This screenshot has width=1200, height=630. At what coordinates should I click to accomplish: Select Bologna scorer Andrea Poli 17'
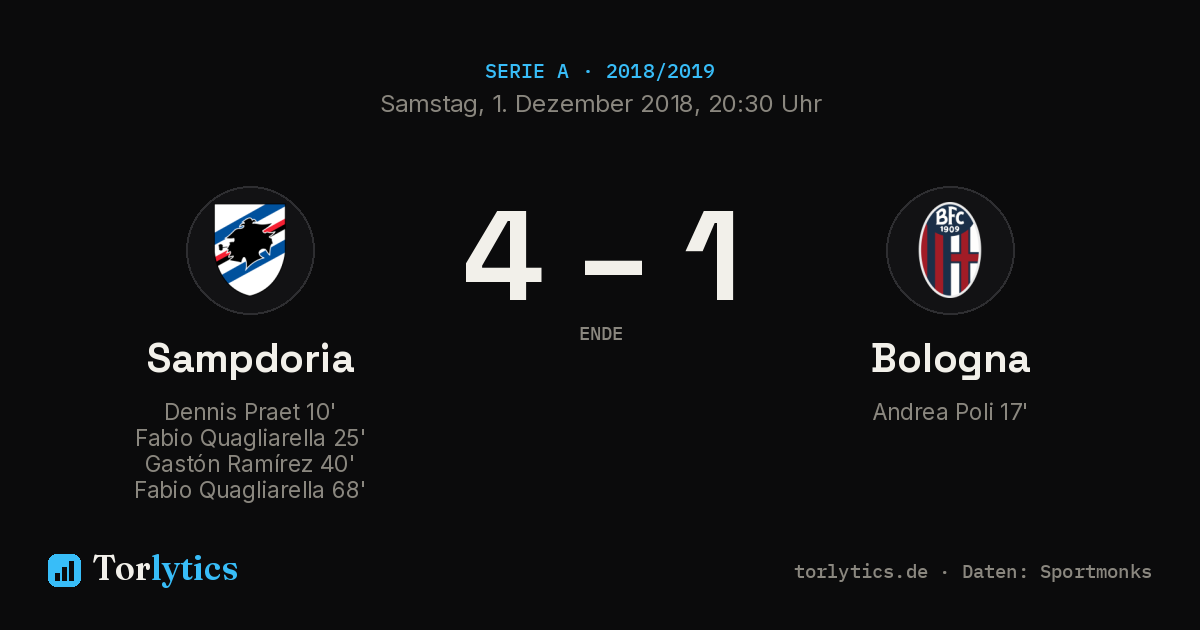coord(950,412)
